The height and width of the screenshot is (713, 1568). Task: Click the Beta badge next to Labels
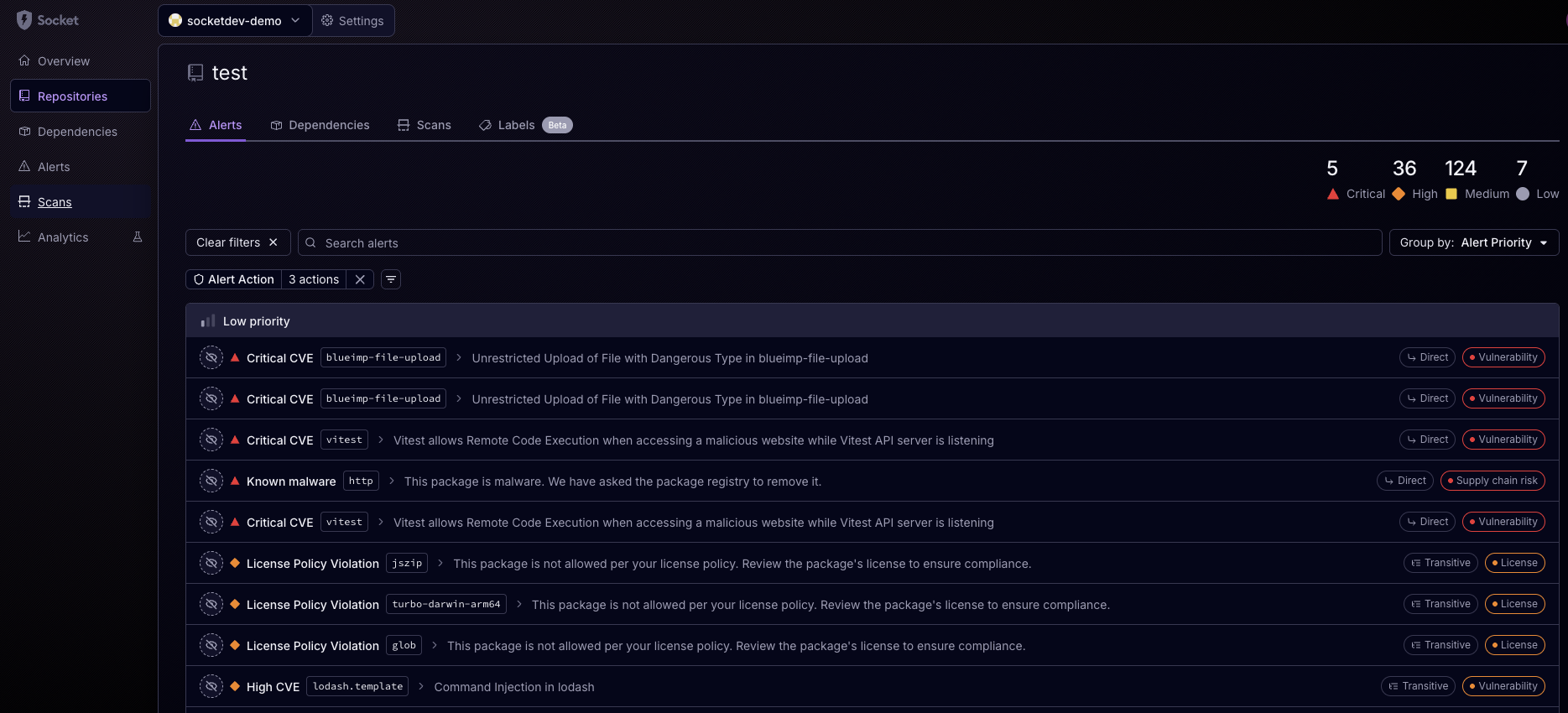557,125
